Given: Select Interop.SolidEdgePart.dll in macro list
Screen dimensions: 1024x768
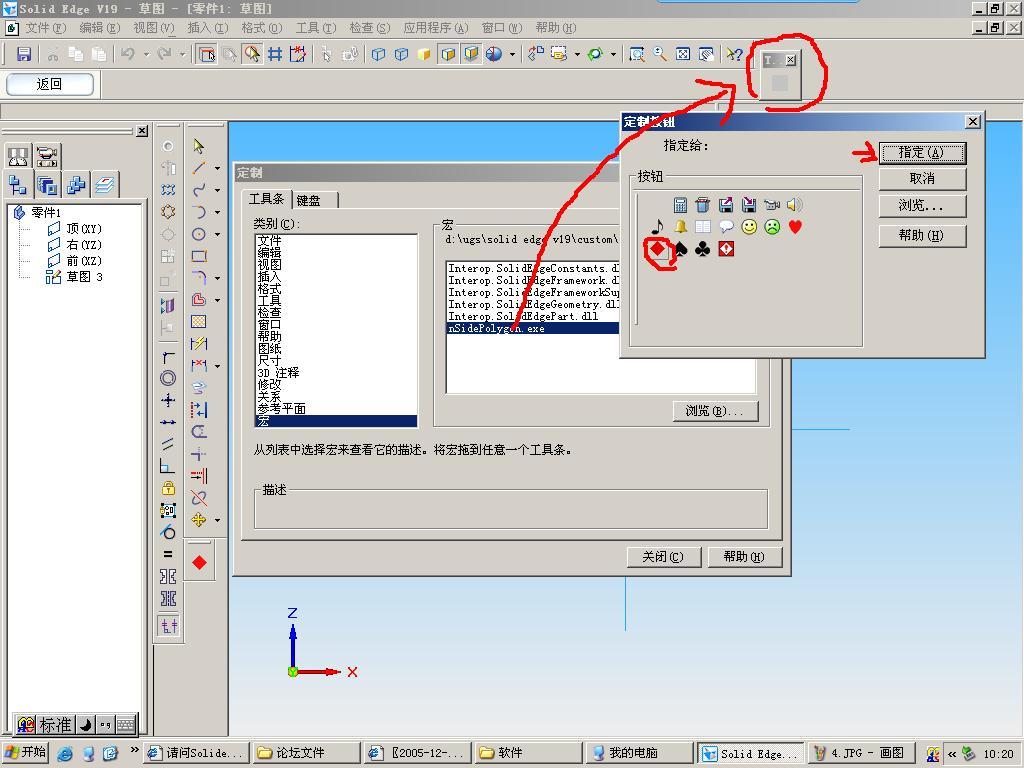Looking at the screenshot, I should [x=523, y=316].
